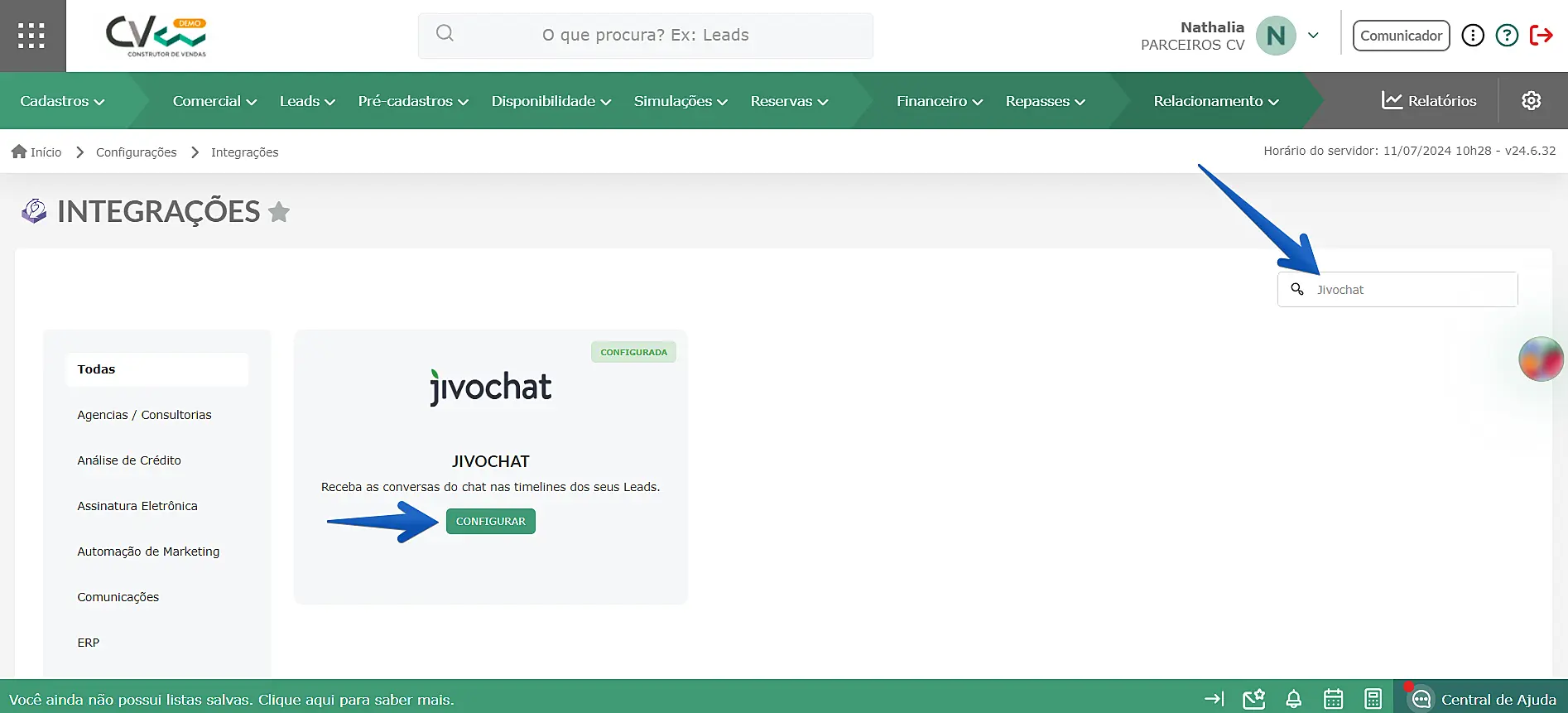Viewport: 1568px width, 713px height.
Task: Open the Central de Ajuda chat icon
Action: point(1421,699)
